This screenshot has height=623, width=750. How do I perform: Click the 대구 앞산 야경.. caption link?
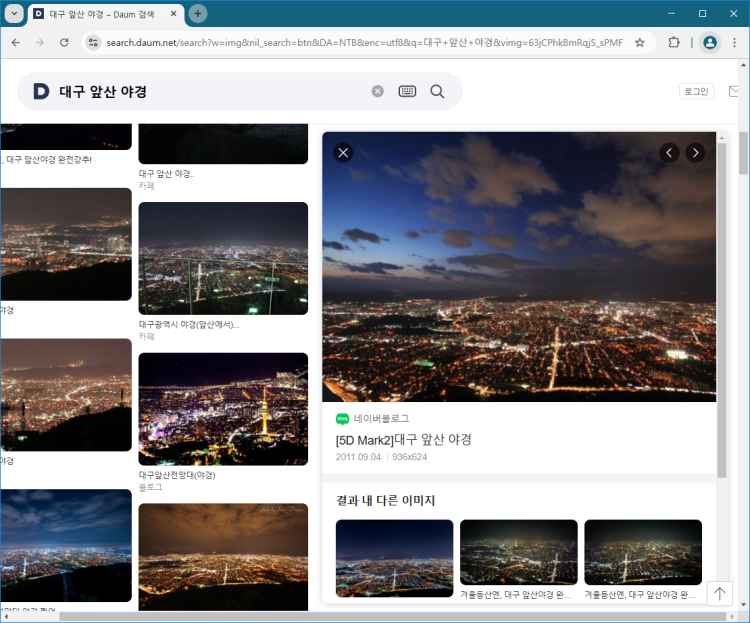[x=166, y=174]
